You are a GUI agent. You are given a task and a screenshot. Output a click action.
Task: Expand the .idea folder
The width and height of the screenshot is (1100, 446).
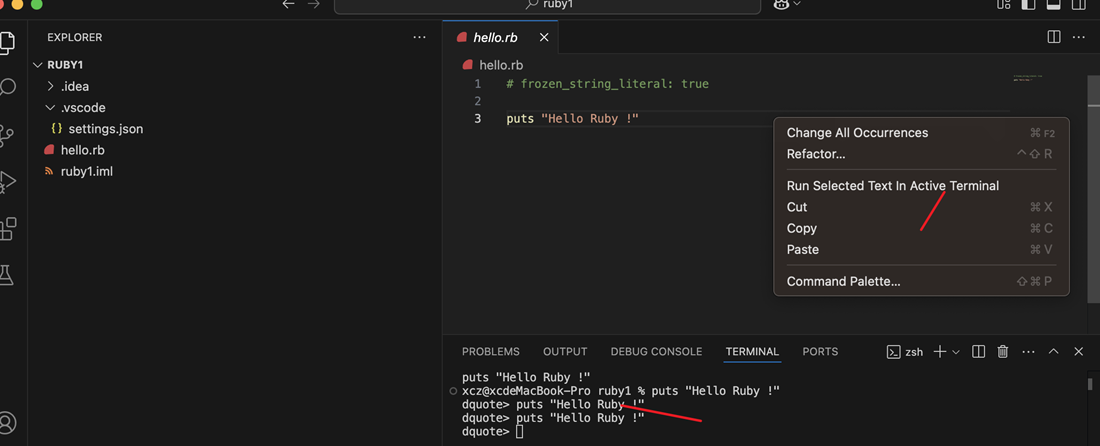coord(51,87)
